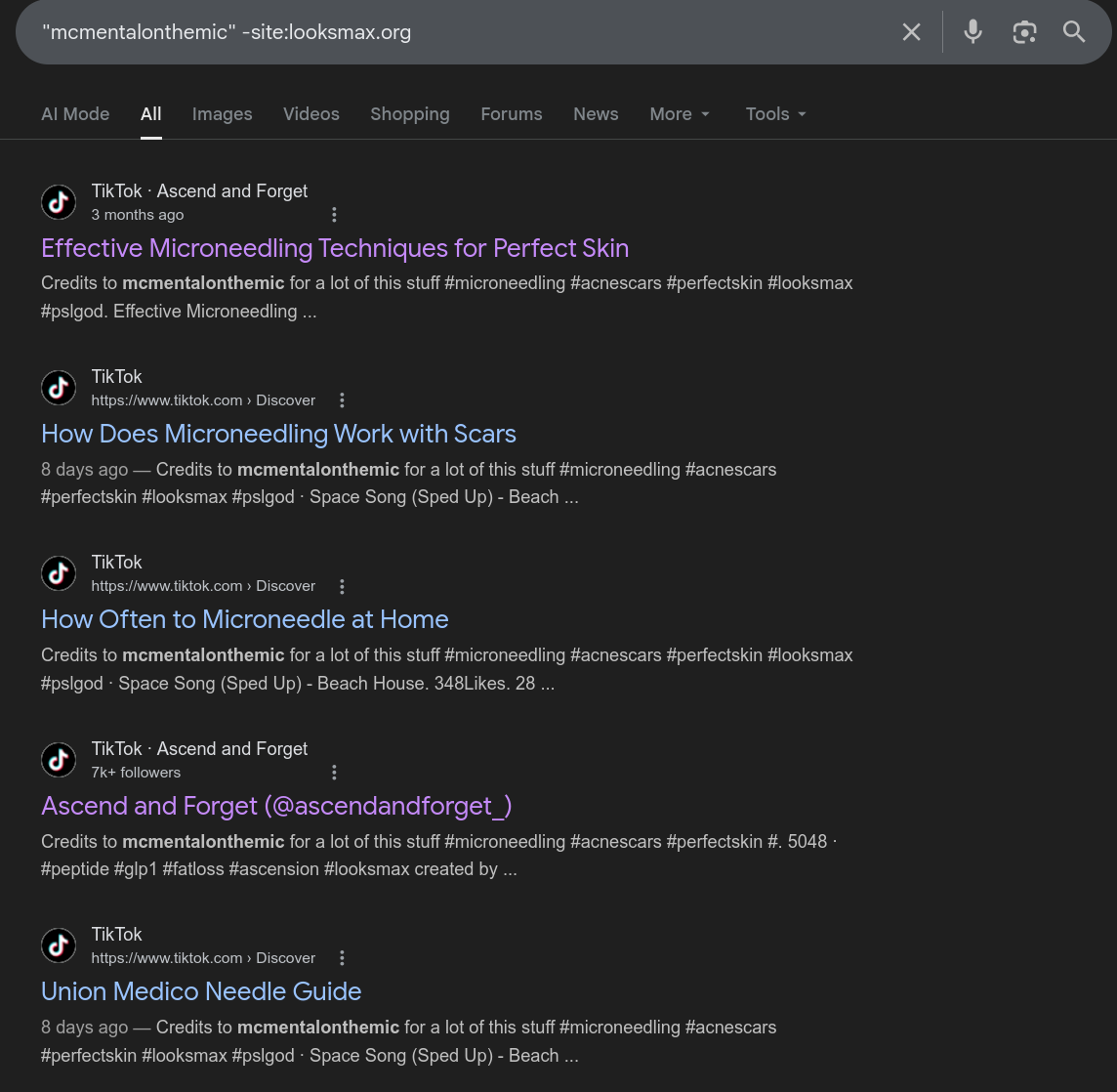Switch to Videos tab
Screen dimensions: 1117x1092
311,114
